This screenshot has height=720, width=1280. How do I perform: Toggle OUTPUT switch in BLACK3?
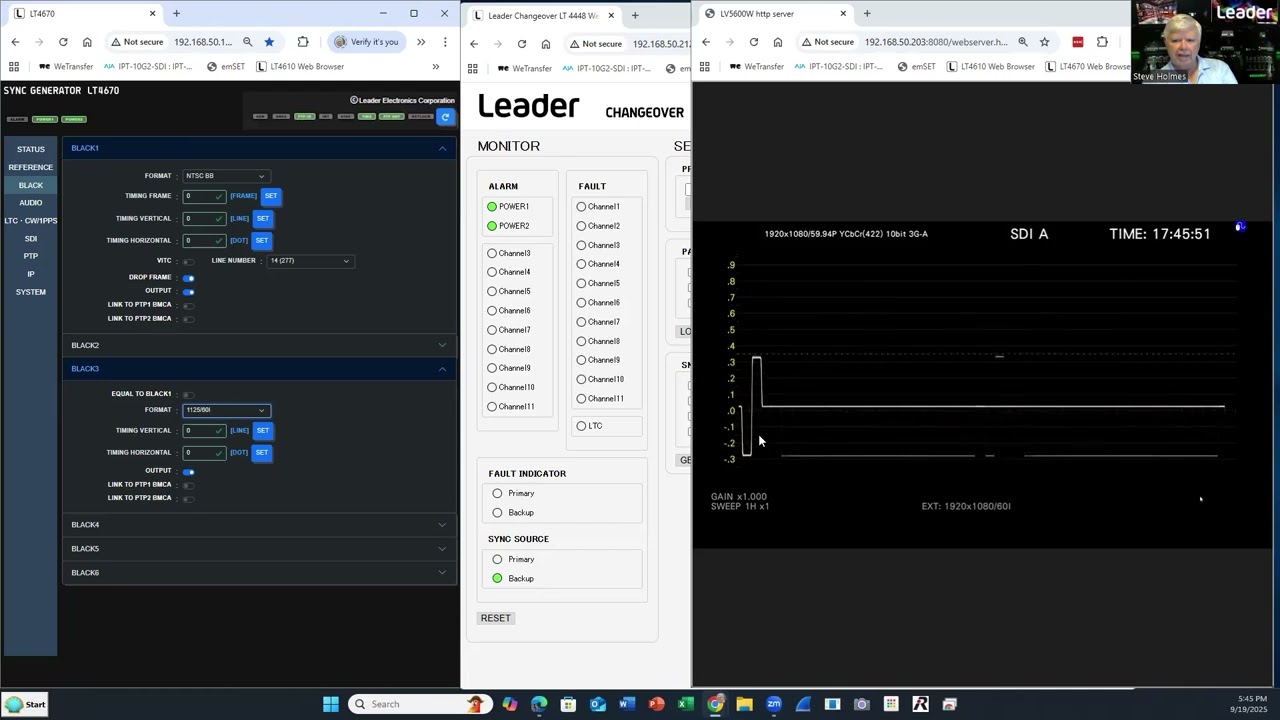188,471
